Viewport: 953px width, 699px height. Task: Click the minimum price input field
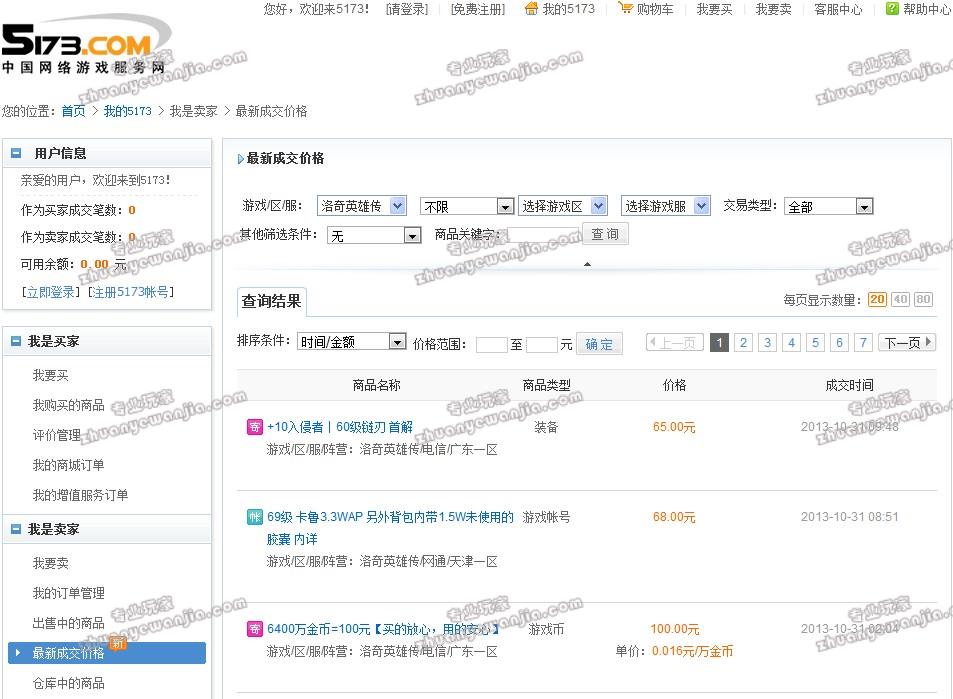[492, 345]
